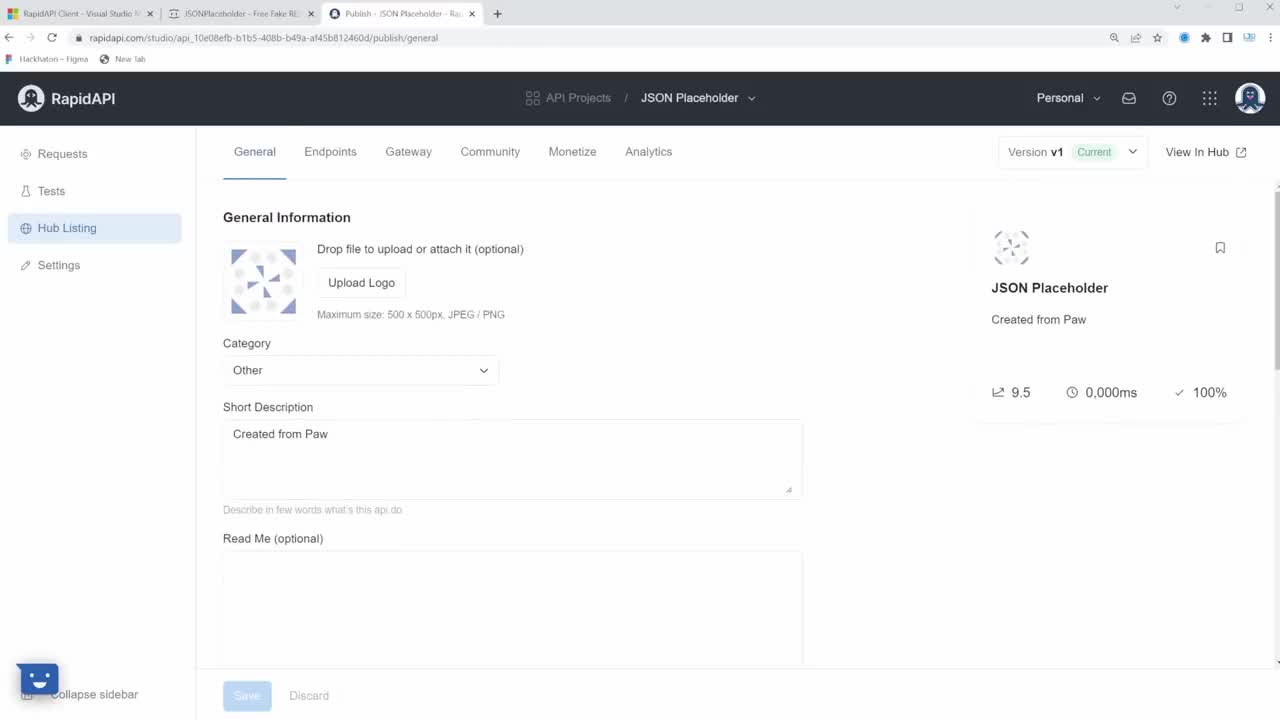Click browser zoom magnifier icon

[x=1114, y=37]
